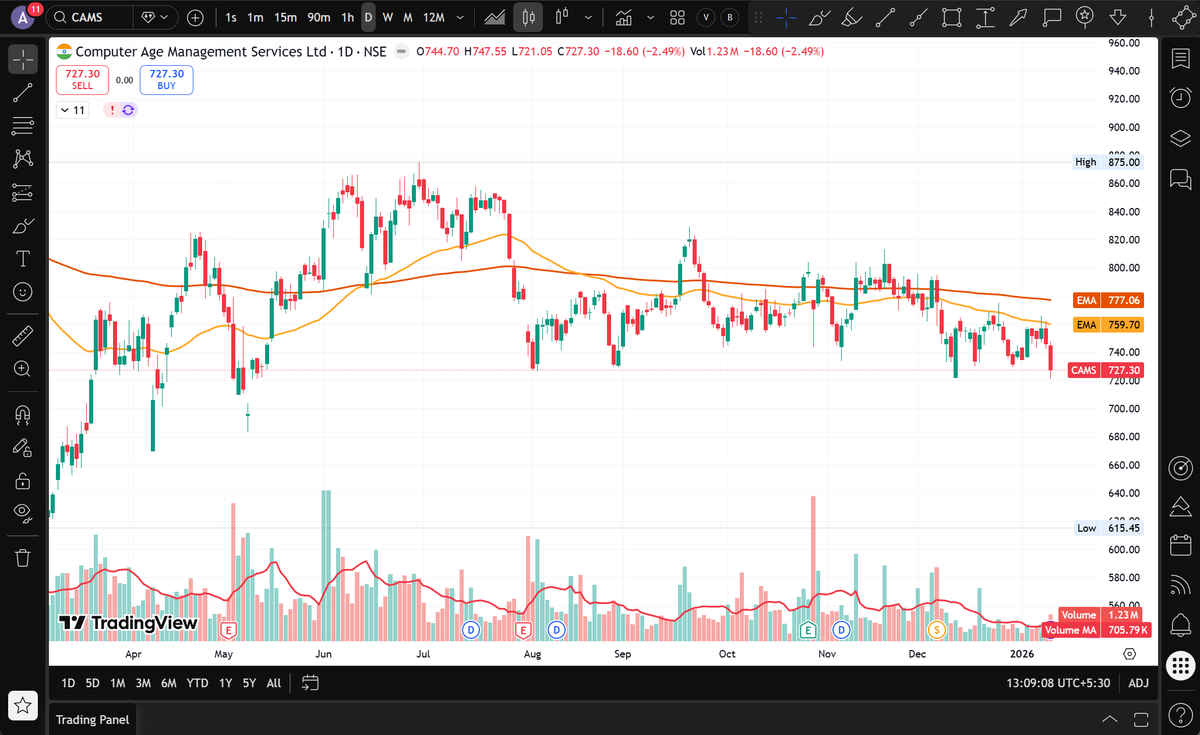
Task: Click the add symbol plus icon
Action: pos(195,17)
